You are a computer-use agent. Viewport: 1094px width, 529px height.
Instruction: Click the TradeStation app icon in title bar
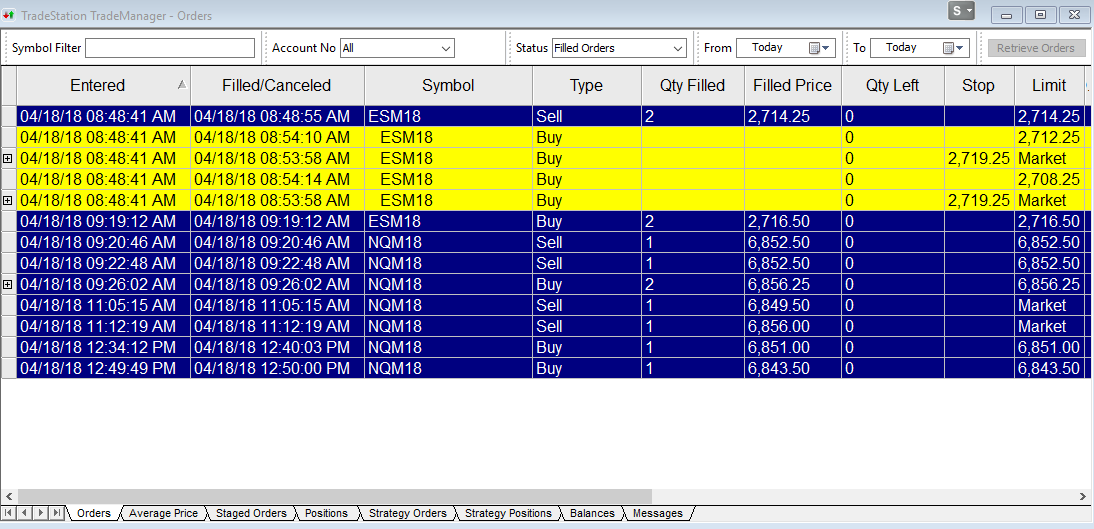[x=9, y=15]
